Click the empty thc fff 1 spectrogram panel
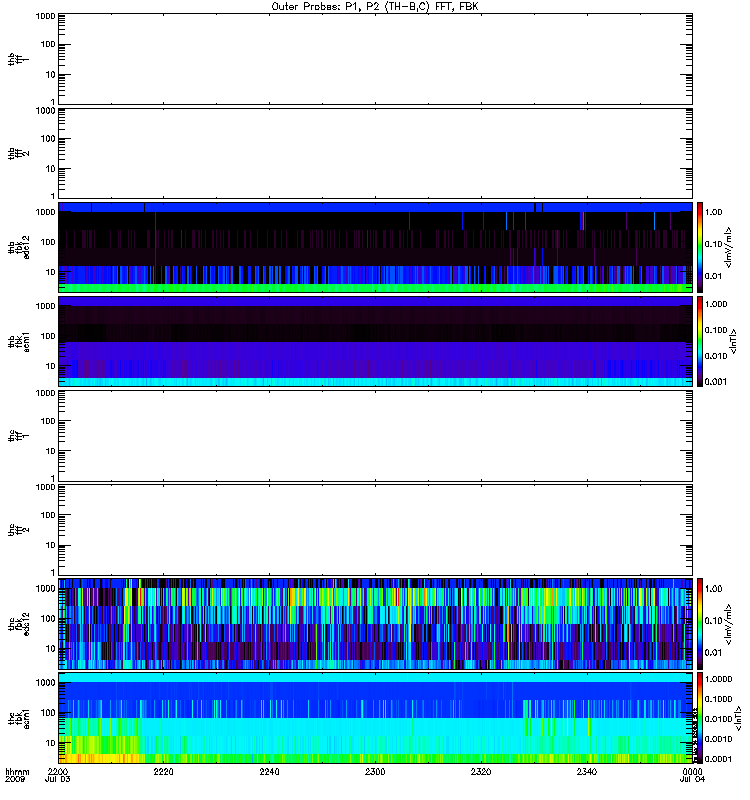The width and height of the screenshot is (750, 800). point(376,436)
